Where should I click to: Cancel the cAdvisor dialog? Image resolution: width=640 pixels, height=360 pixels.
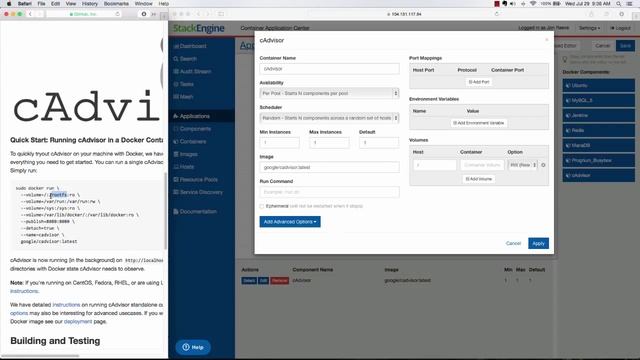(x=513, y=243)
